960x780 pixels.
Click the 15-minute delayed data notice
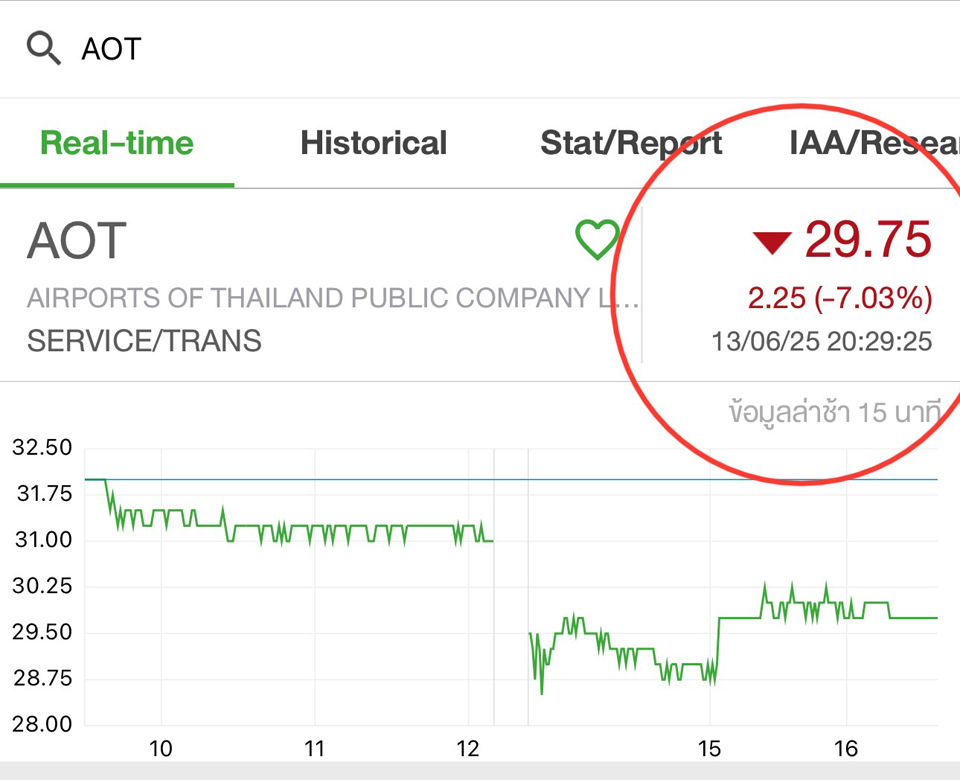click(x=834, y=412)
